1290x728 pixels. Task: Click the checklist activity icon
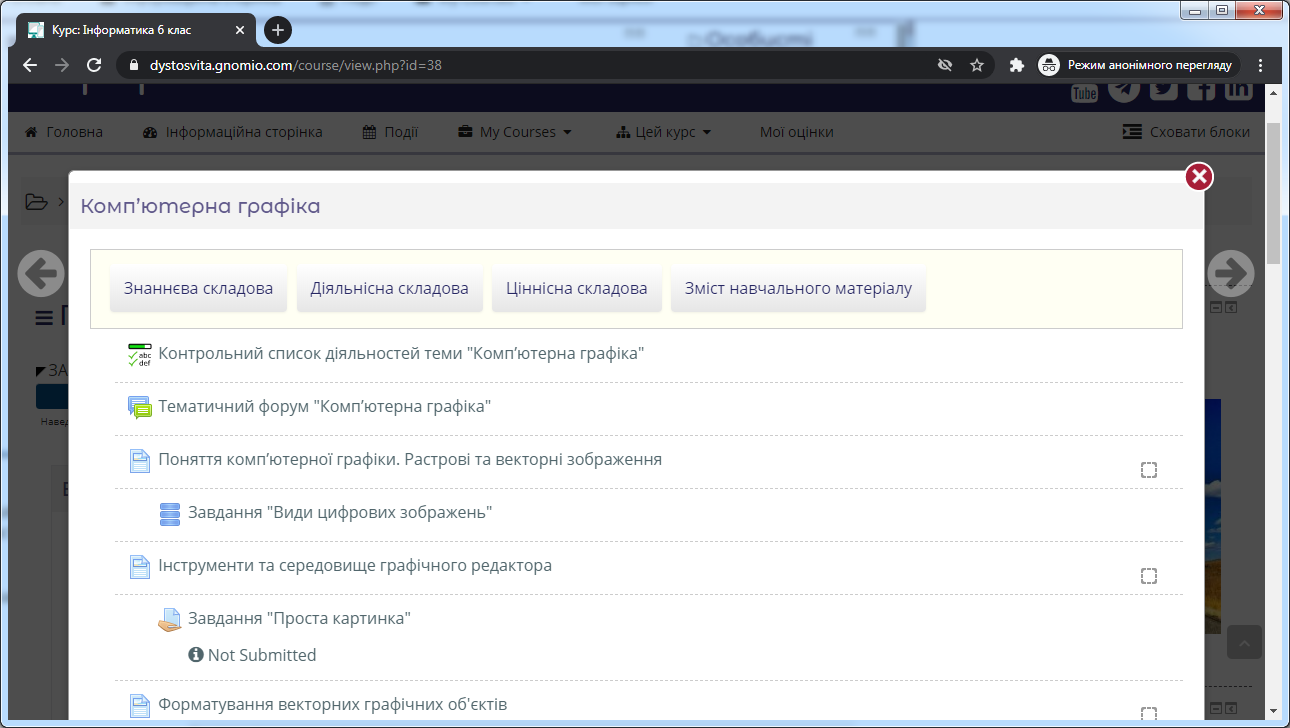click(140, 355)
